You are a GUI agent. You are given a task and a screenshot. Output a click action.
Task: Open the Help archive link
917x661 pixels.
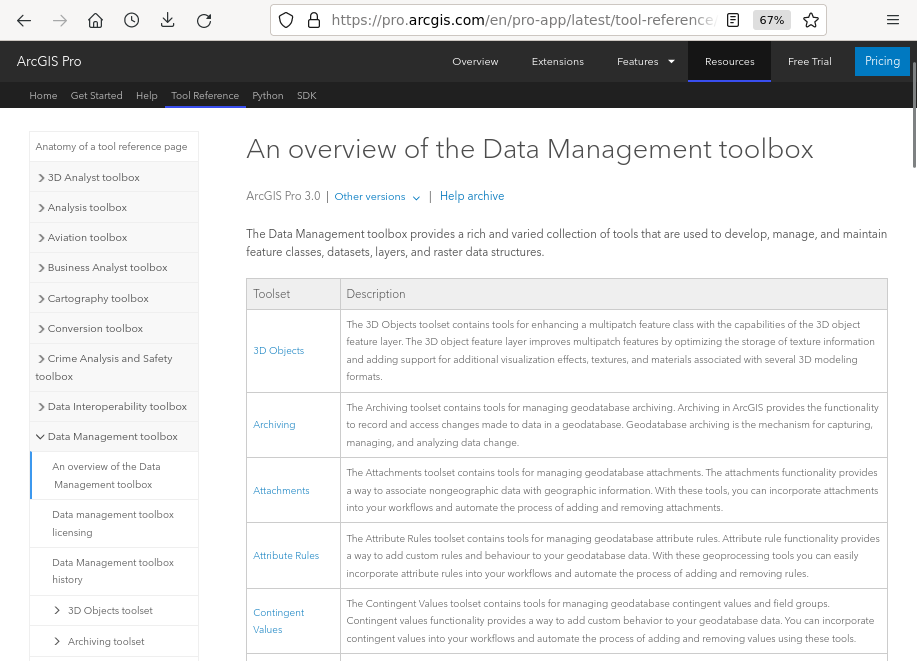[x=472, y=197]
